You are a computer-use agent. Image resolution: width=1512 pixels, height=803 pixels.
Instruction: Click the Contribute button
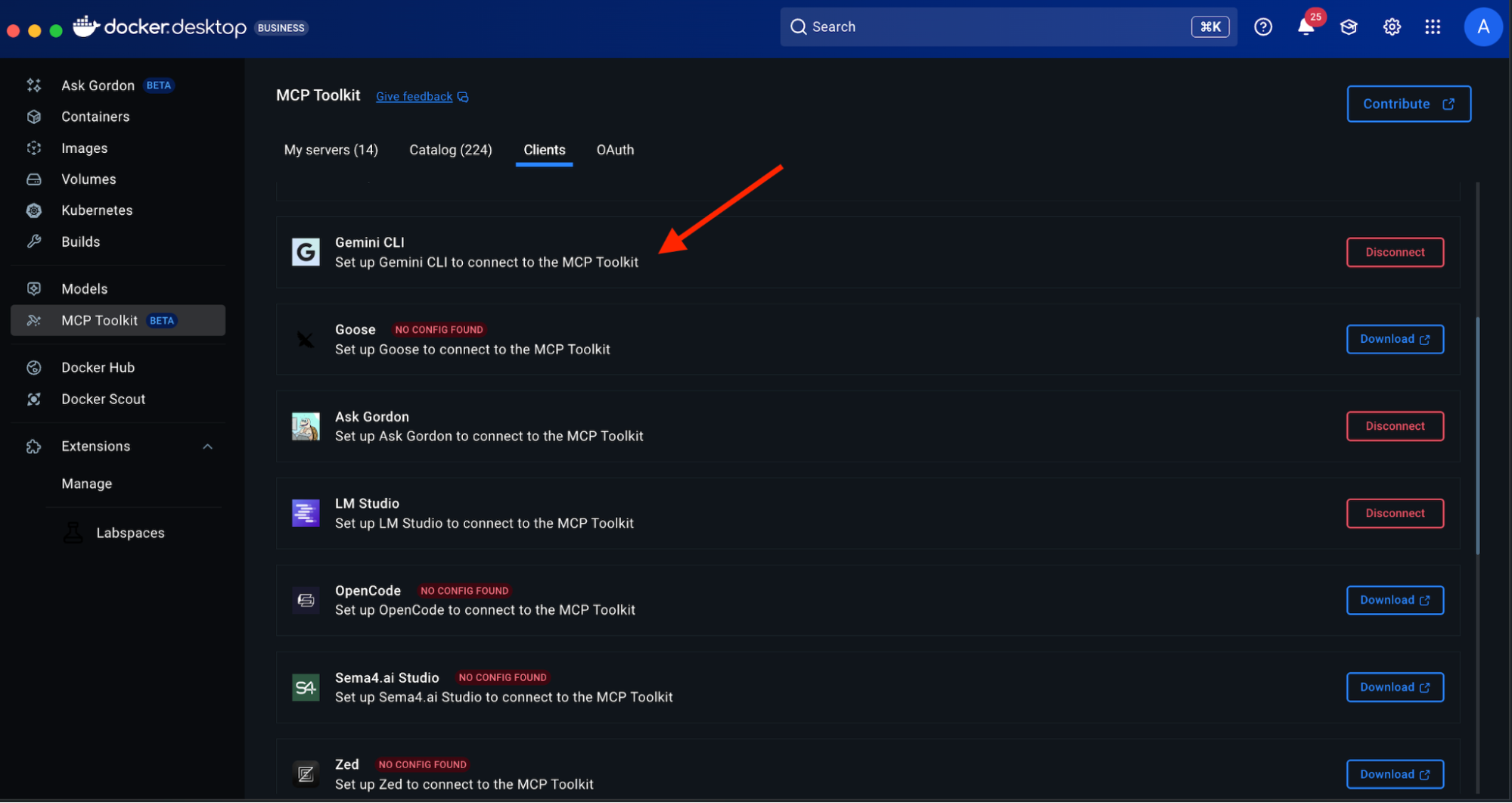(1408, 104)
